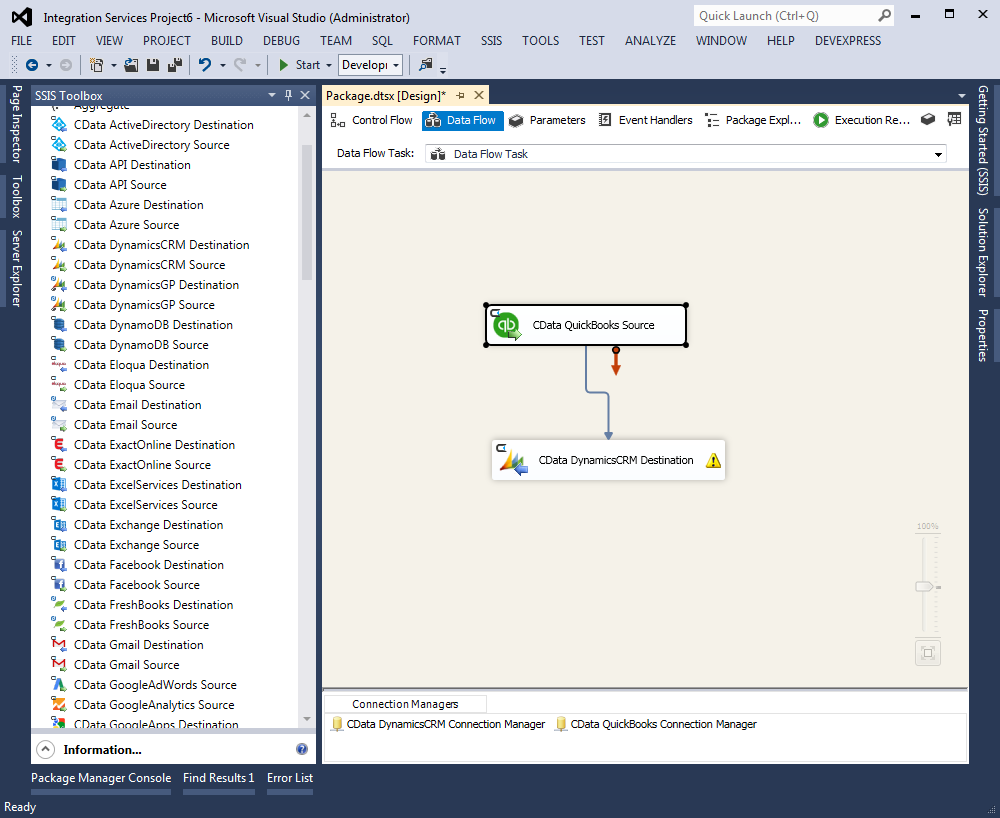The height and width of the screenshot is (818, 1000).
Task: Toggle the pin on Package.dtsx tab
Action: 461,95
